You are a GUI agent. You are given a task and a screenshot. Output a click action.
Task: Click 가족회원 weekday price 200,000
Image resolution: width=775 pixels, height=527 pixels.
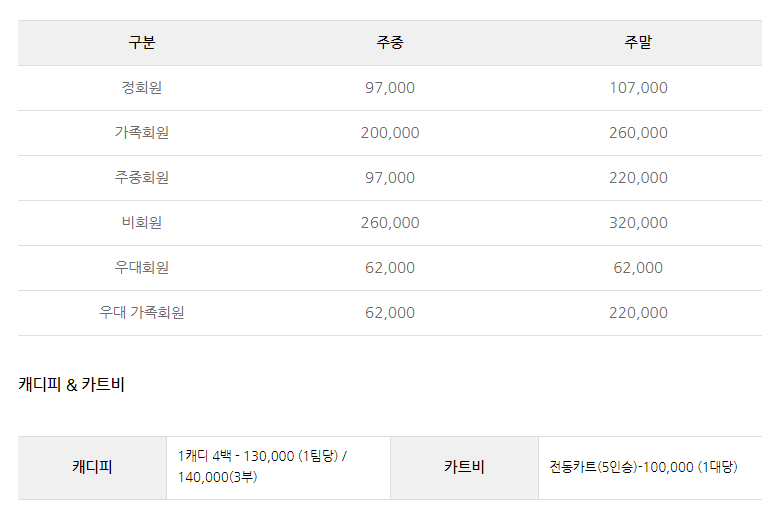[390, 132]
